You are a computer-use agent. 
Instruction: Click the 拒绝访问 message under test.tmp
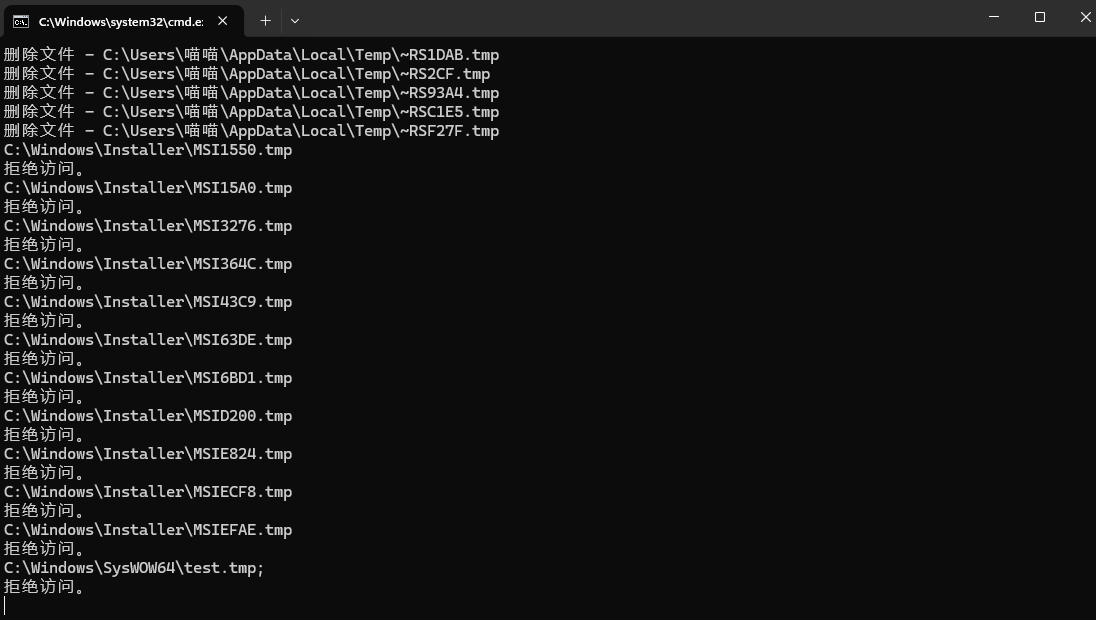tap(44, 587)
